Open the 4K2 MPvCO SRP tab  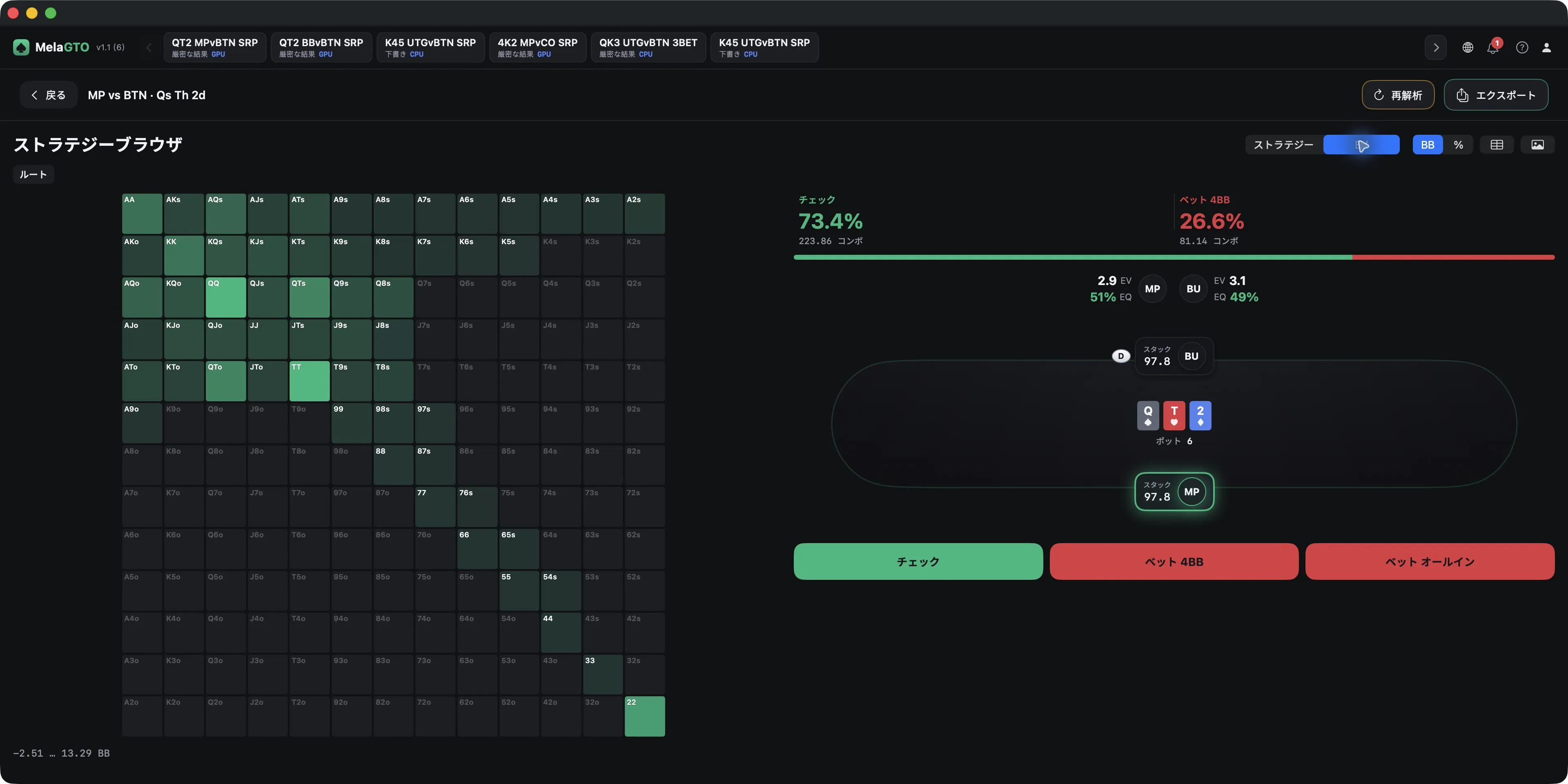pos(537,47)
